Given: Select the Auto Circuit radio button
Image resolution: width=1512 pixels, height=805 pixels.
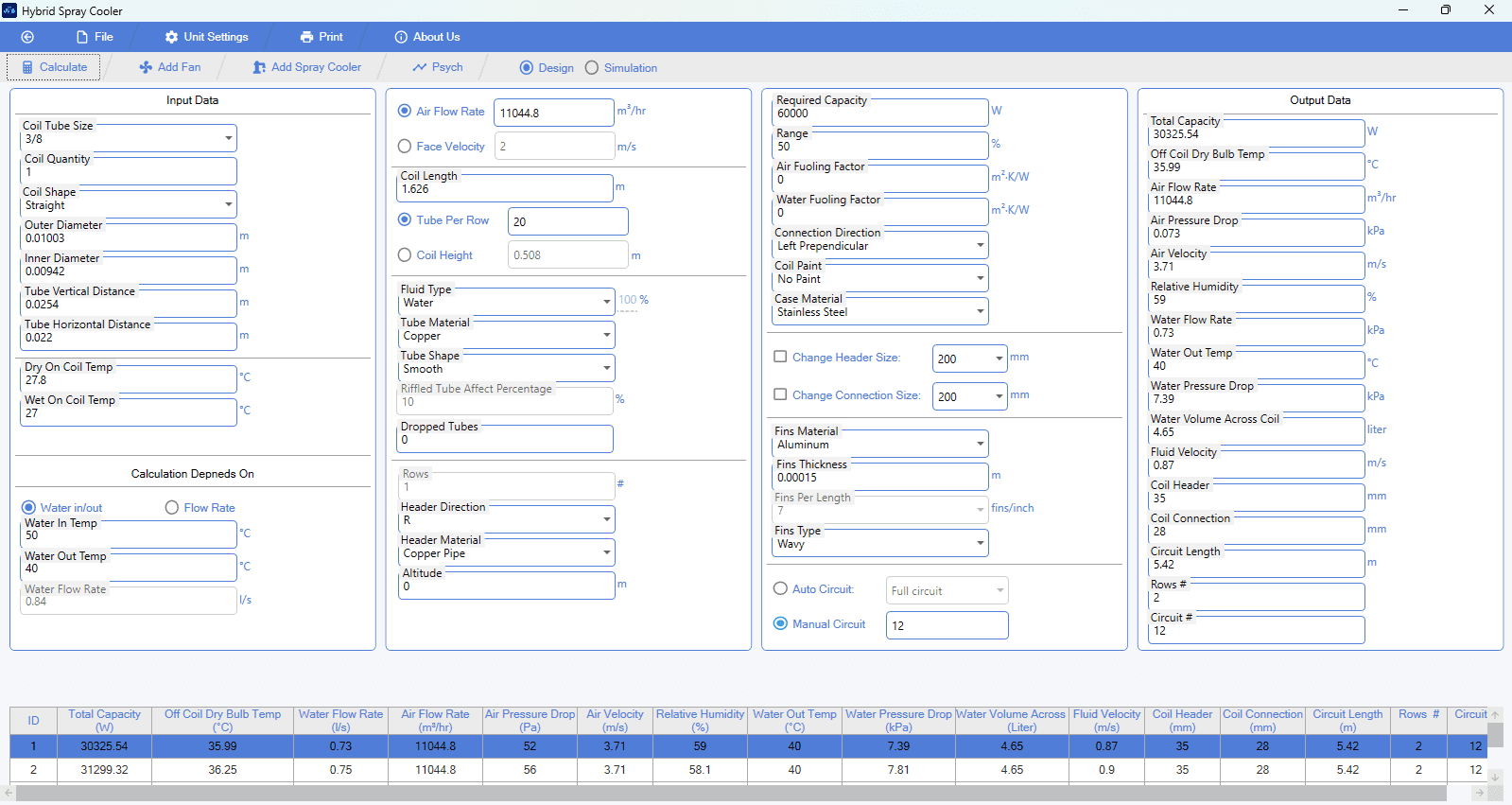Looking at the screenshot, I should pyautogui.click(x=780, y=589).
